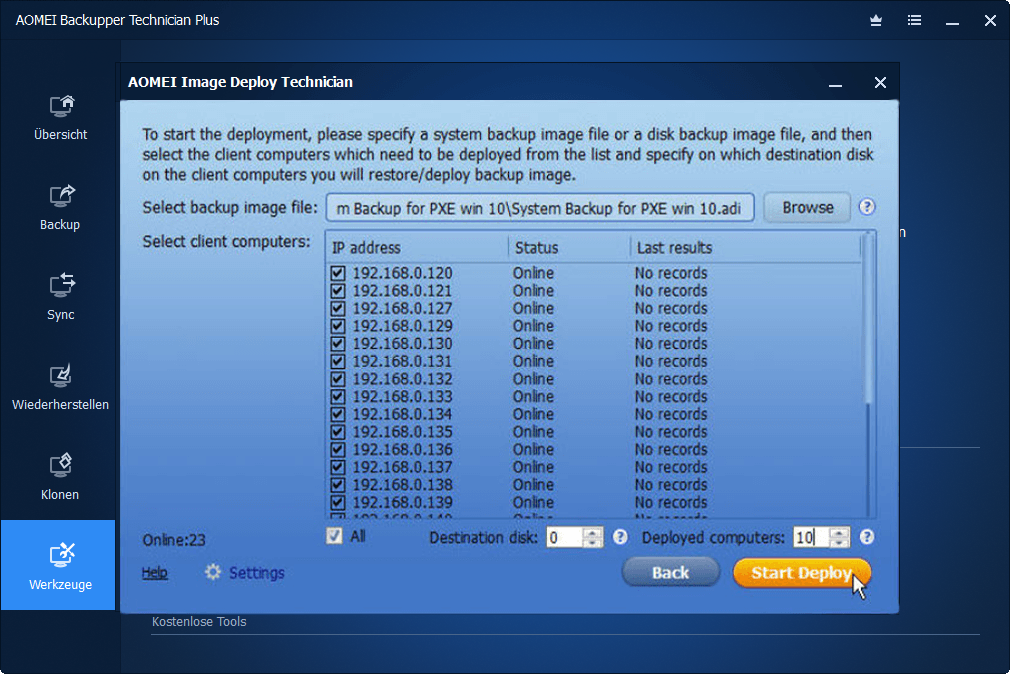Open the Sync sidebar section
1010x674 pixels.
click(x=61, y=298)
